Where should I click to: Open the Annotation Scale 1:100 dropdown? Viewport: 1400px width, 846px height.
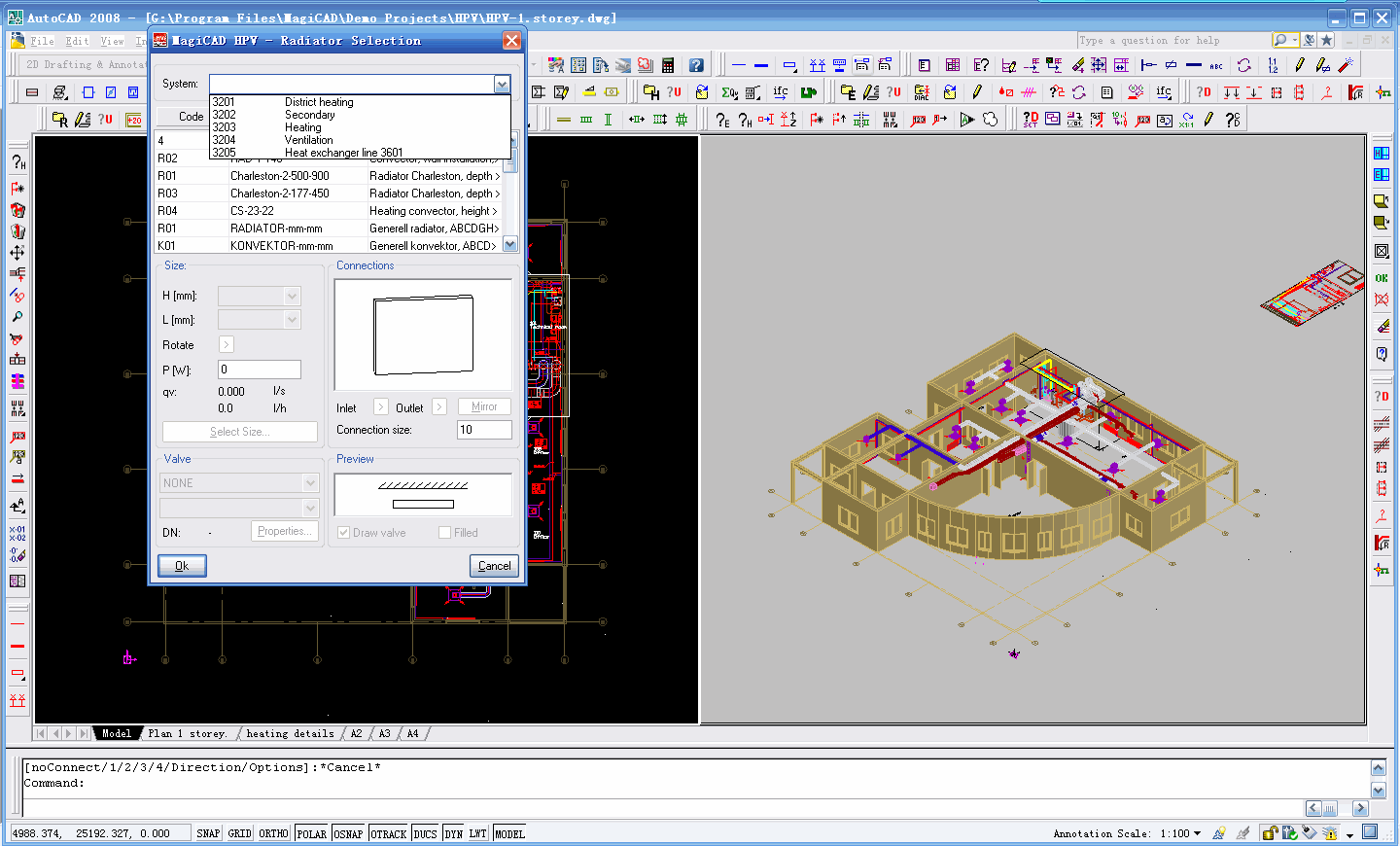[1197, 833]
